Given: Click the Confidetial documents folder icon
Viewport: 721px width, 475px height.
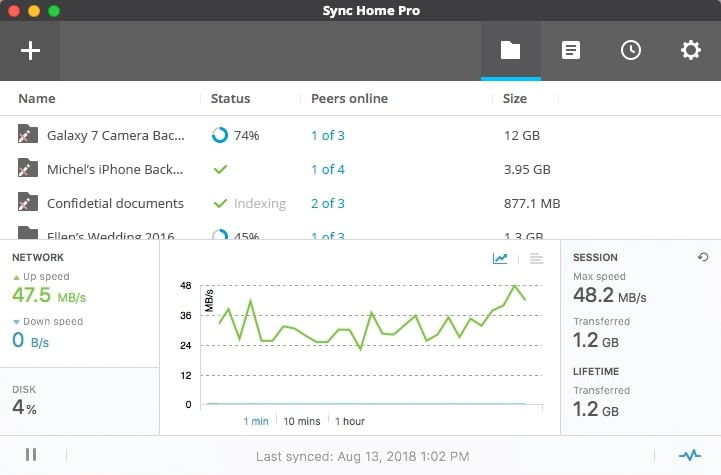Looking at the screenshot, I should click(28, 203).
